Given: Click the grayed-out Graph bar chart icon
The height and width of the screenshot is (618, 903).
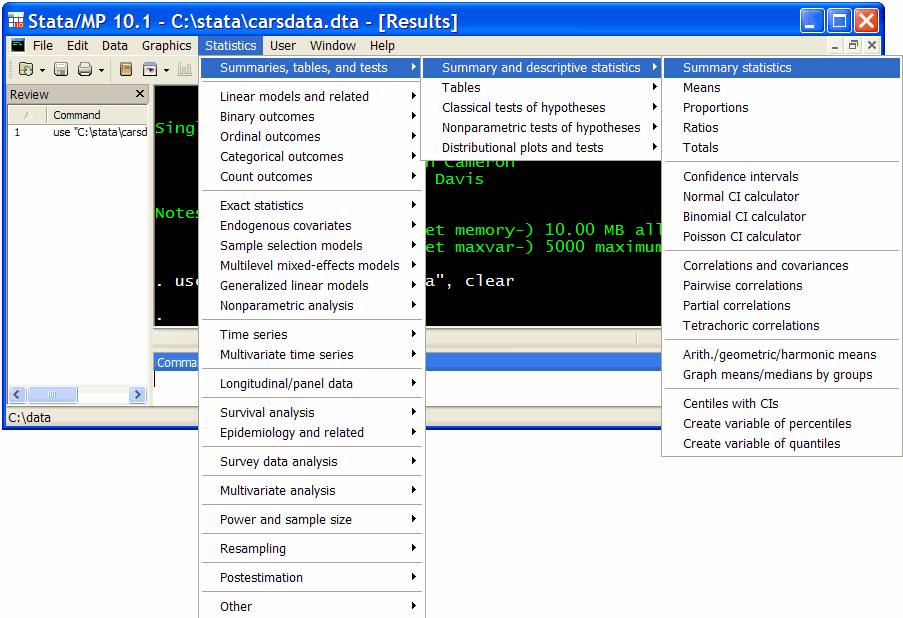Looking at the screenshot, I should pos(185,69).
